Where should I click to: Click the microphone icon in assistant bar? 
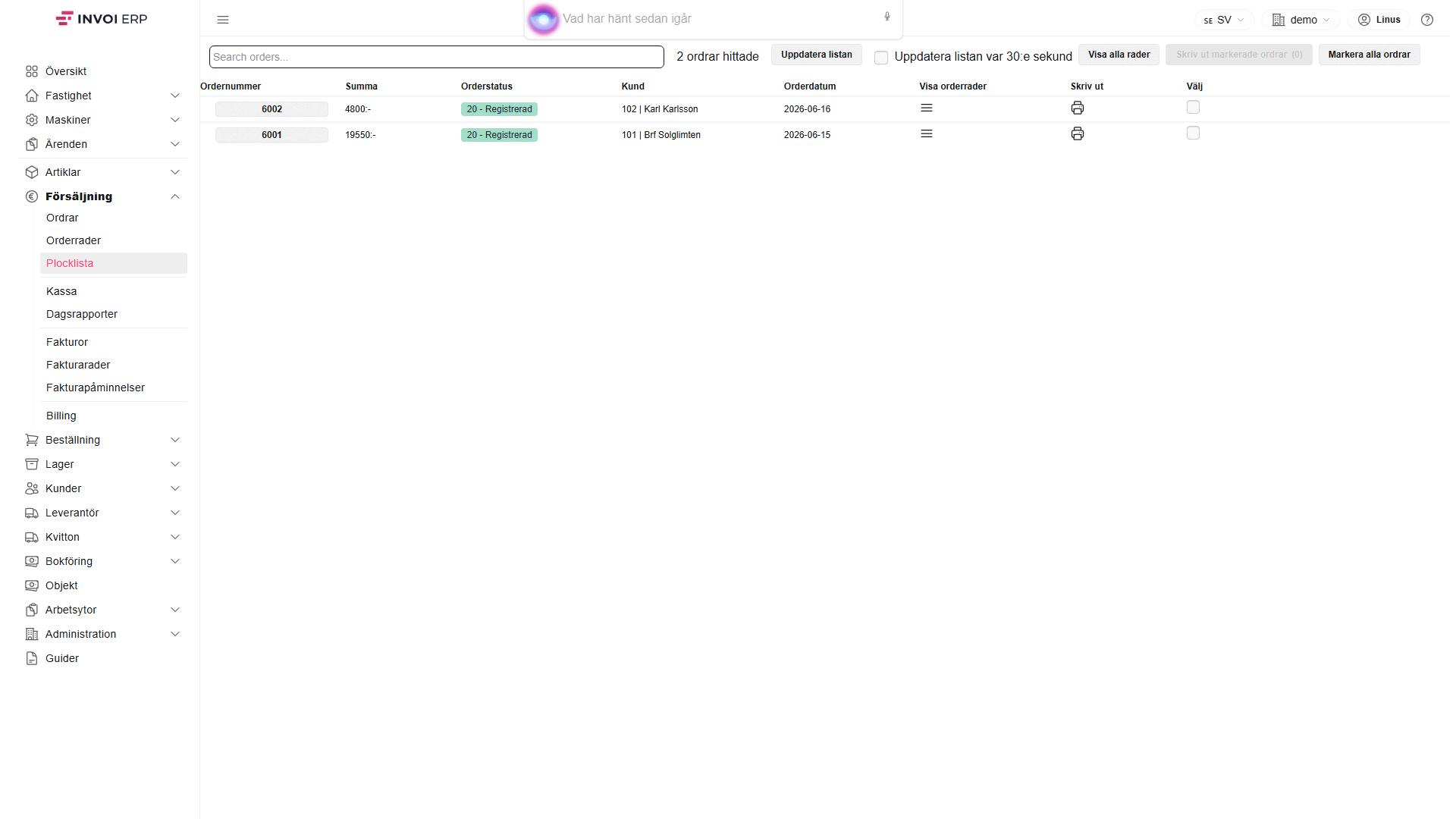[887, 17]
